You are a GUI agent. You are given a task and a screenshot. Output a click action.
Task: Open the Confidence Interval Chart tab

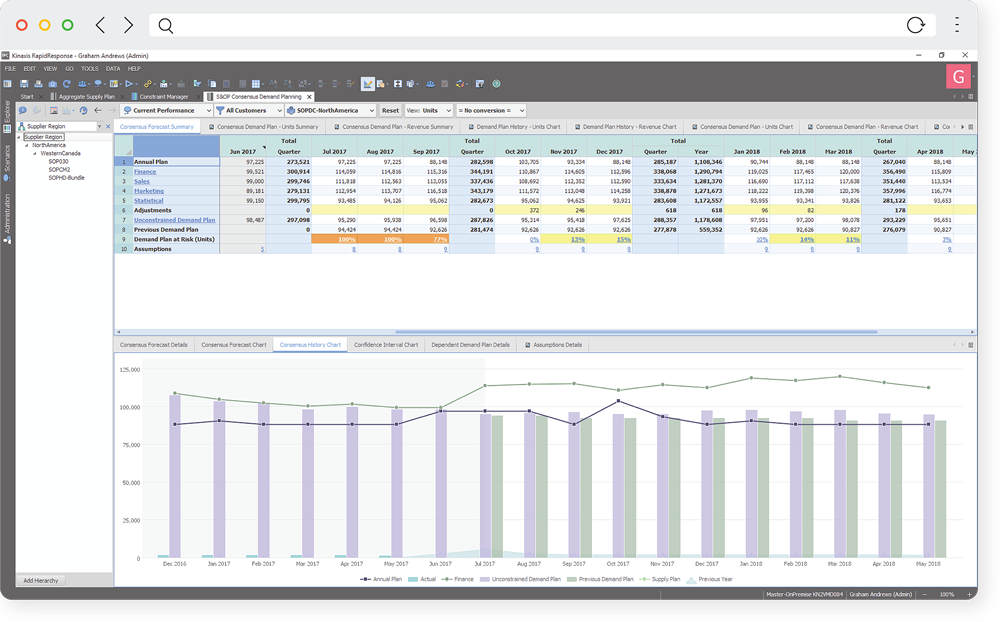point(386,345)
